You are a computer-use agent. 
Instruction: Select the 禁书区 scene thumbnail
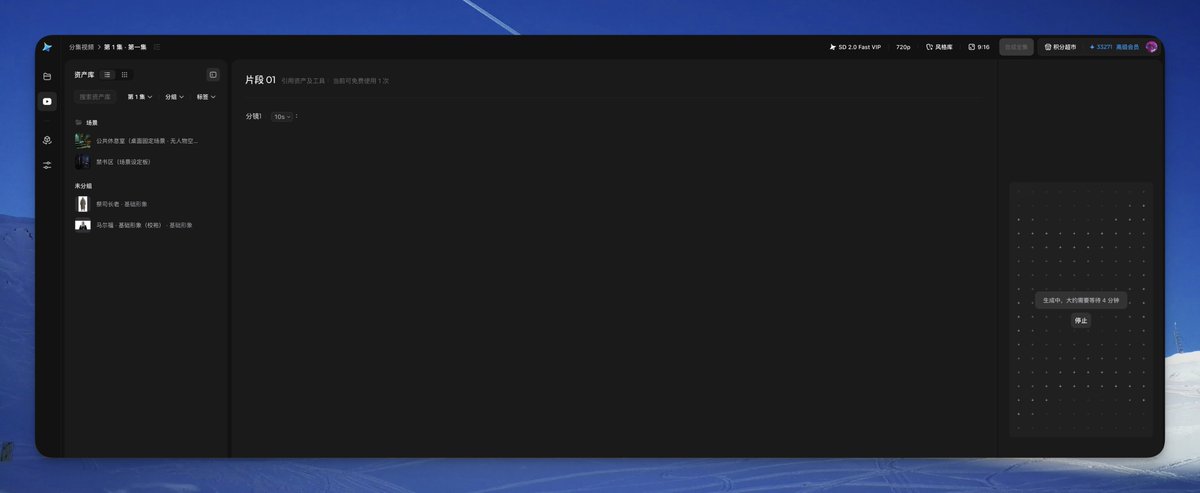82,161
